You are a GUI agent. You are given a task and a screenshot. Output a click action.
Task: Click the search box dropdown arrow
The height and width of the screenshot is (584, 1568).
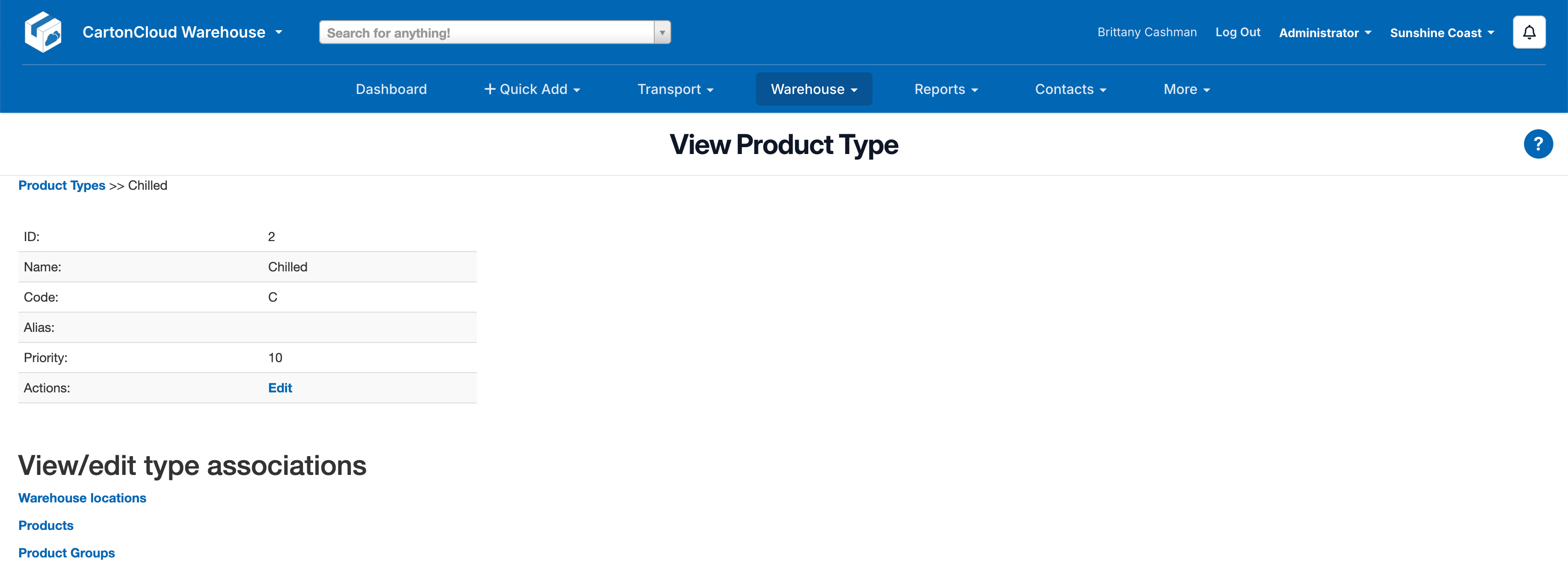click(x=662, y=33)
